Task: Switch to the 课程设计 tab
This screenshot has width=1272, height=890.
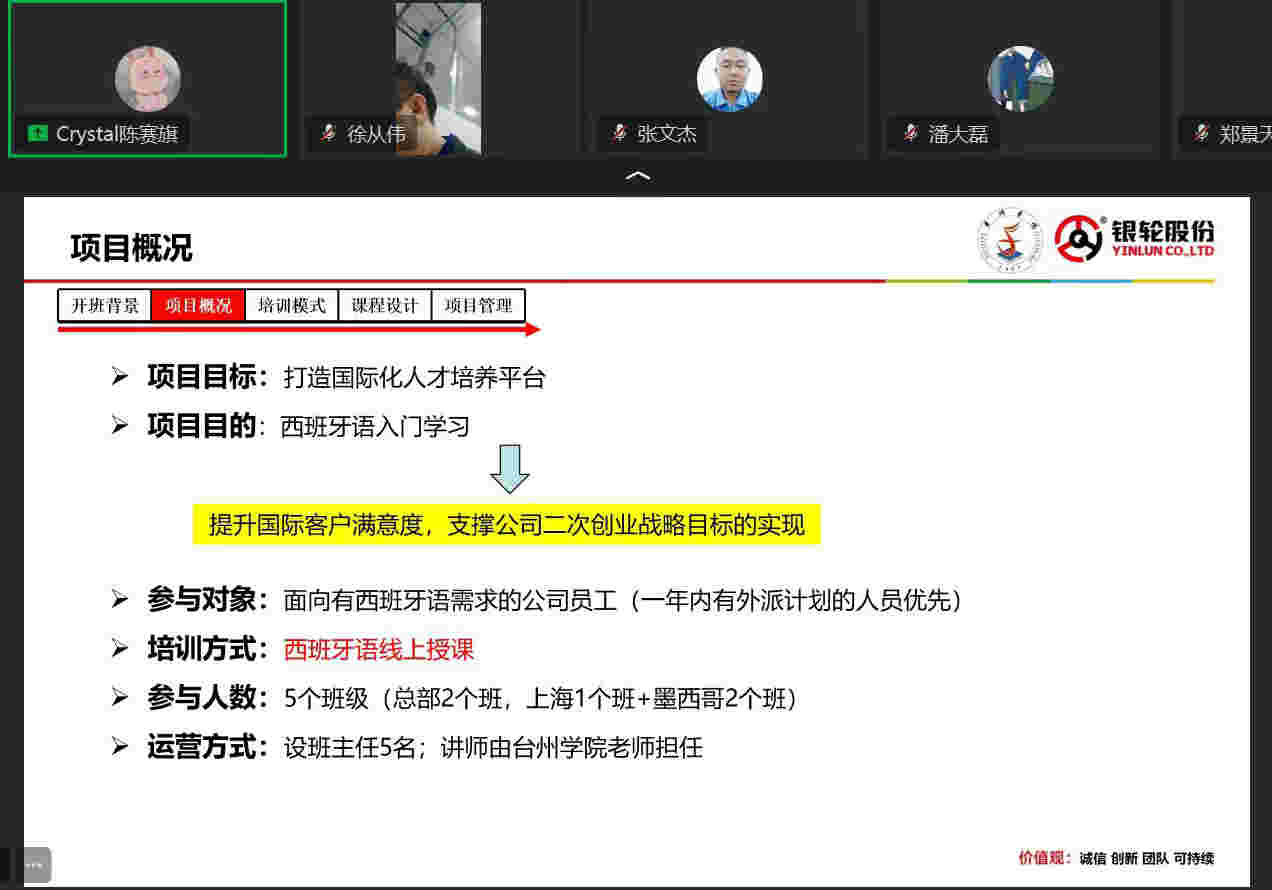Action: 385,306
